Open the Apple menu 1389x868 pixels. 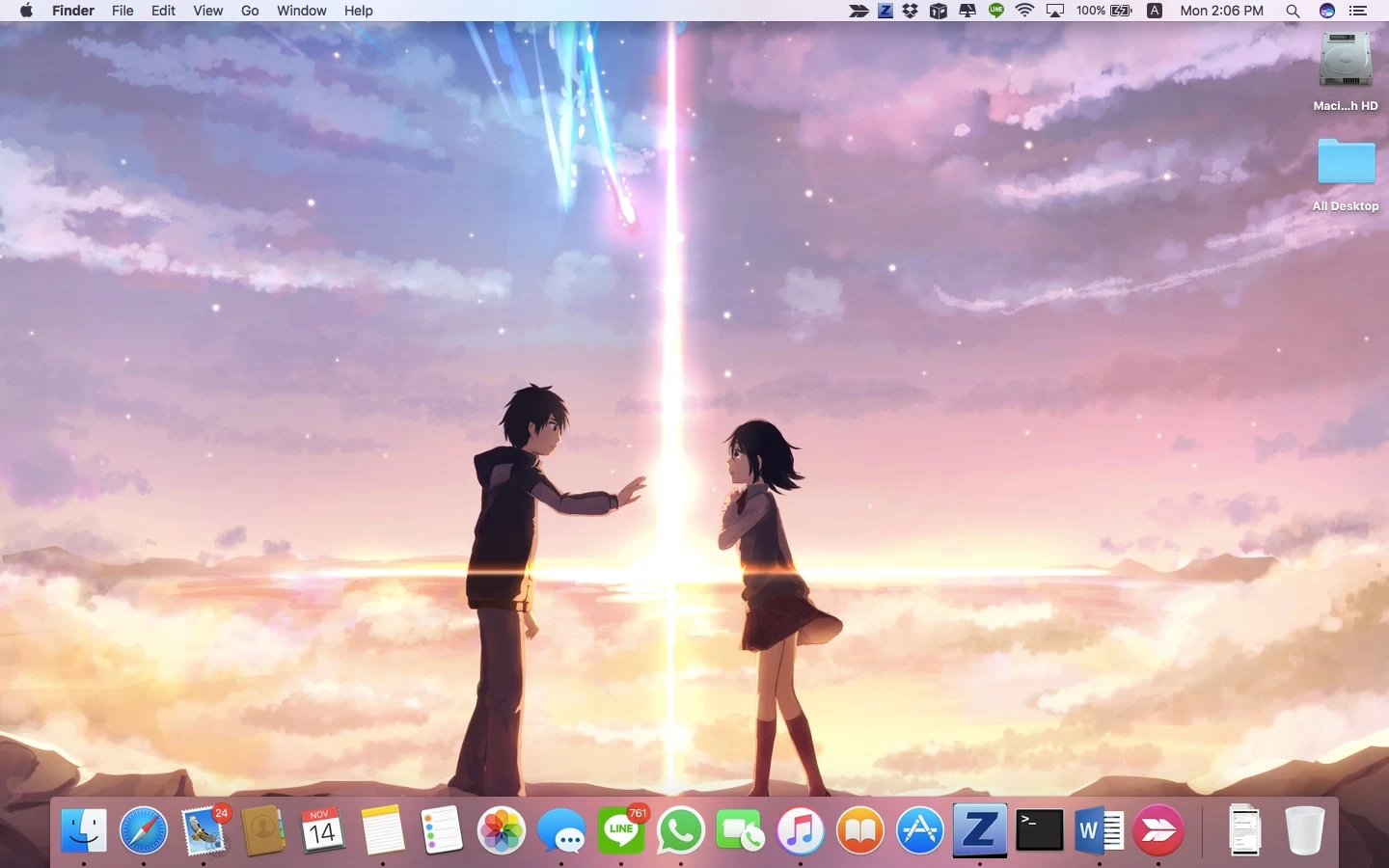[x=26, y=11]
